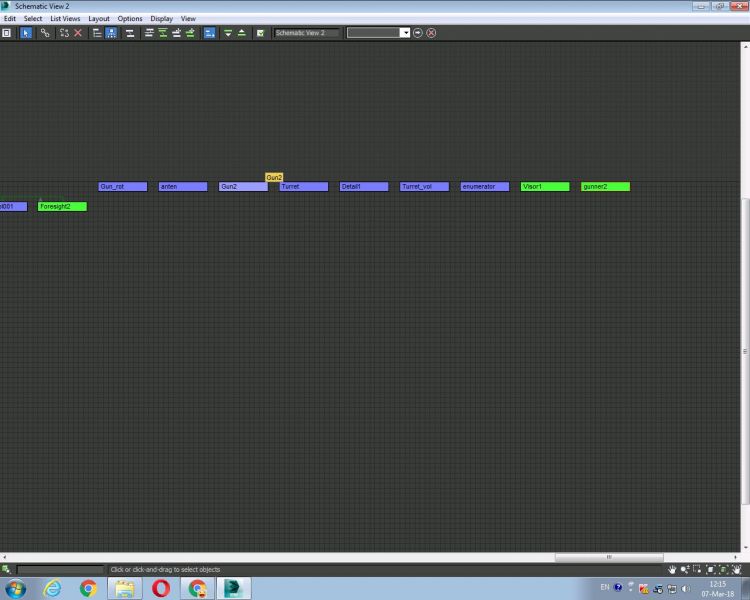
Task: Click the yellow Gun2 label tag
Action: (274, 178)
